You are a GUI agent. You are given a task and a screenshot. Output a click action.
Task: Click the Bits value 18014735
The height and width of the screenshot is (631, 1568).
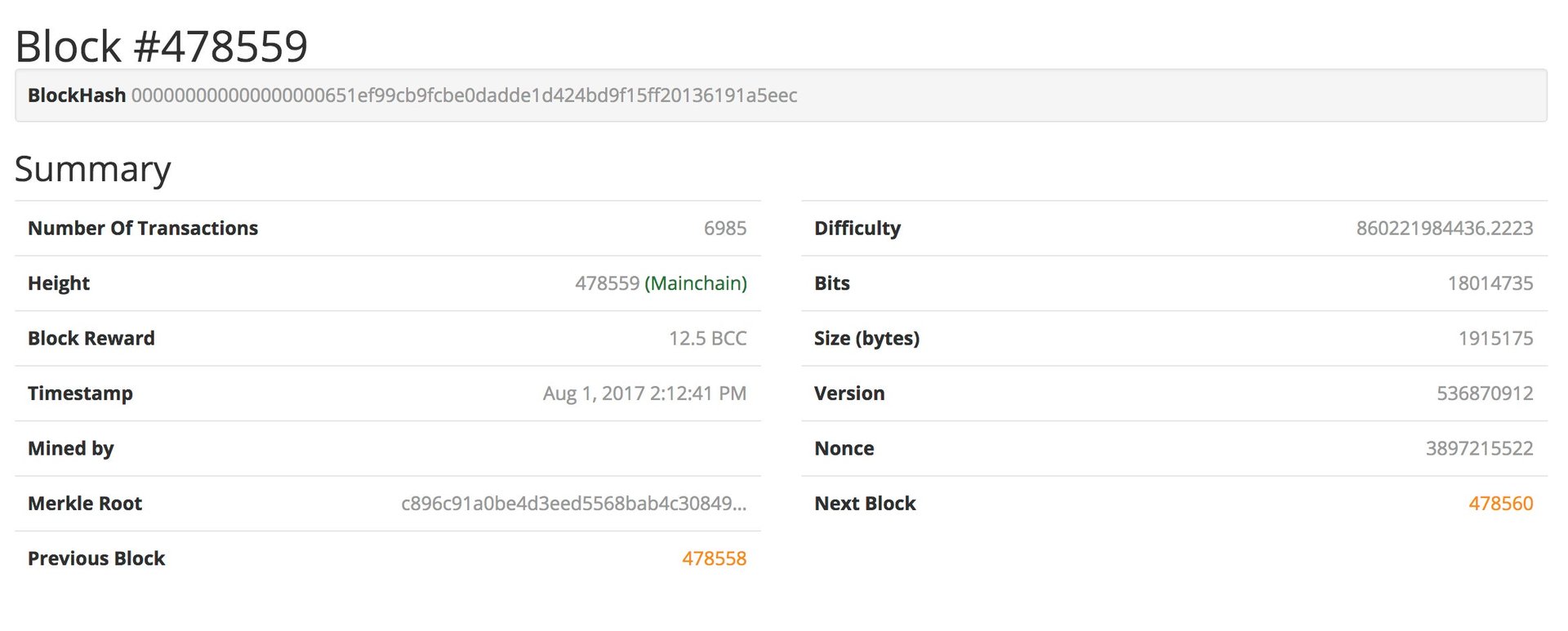click(1490, 283)
